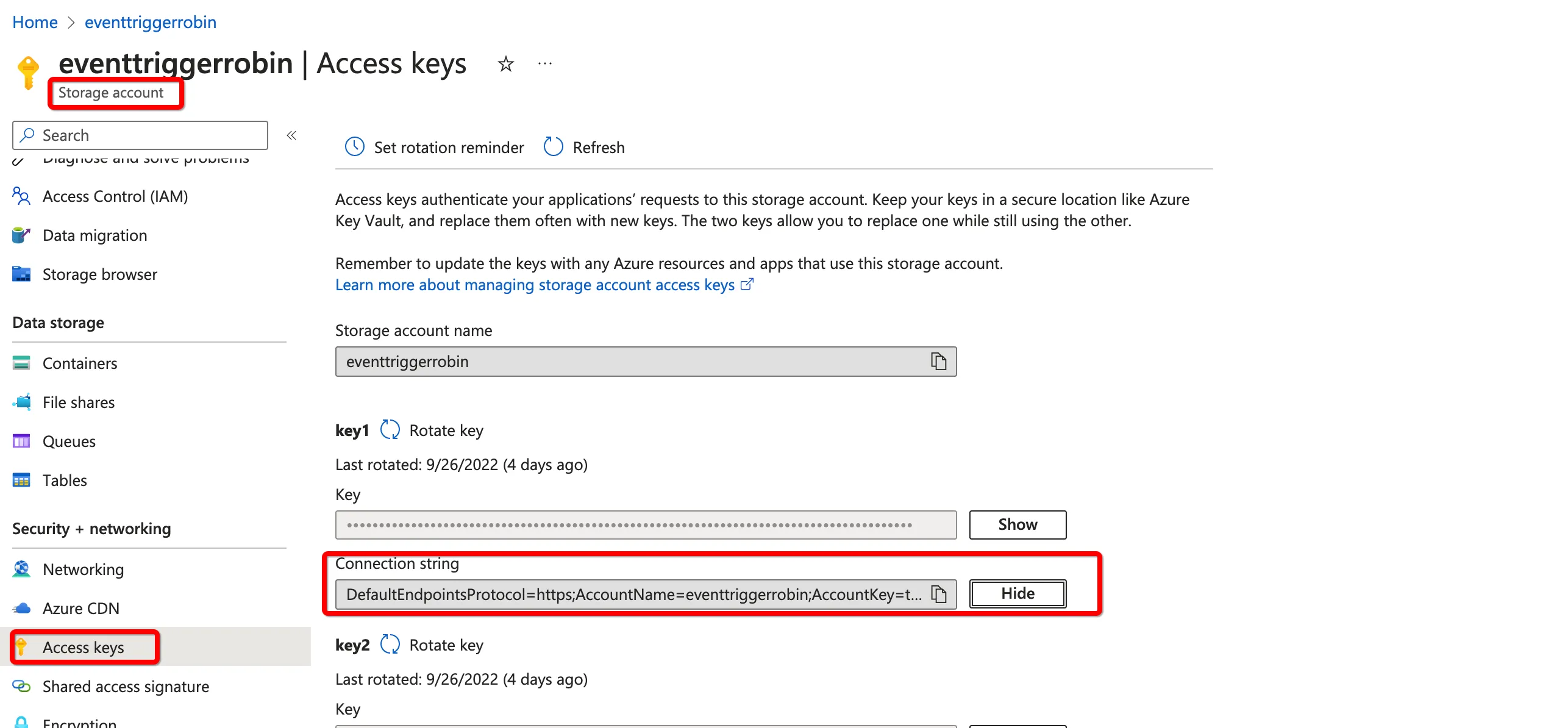Open Shared access signature page

coord(125,687)
